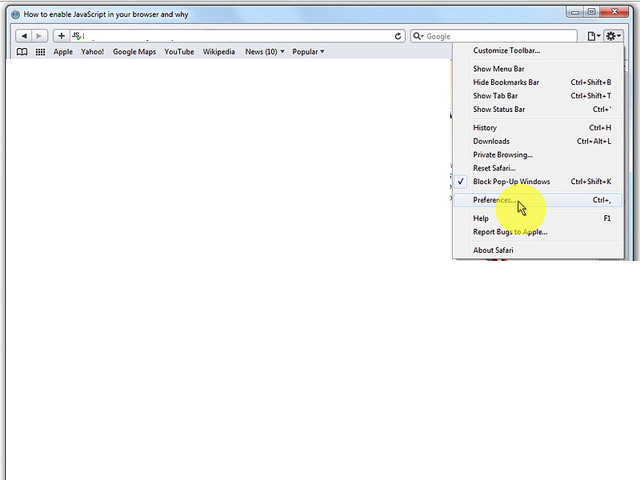Toggle Block Pop-Up Windows option

click(511, 182)
